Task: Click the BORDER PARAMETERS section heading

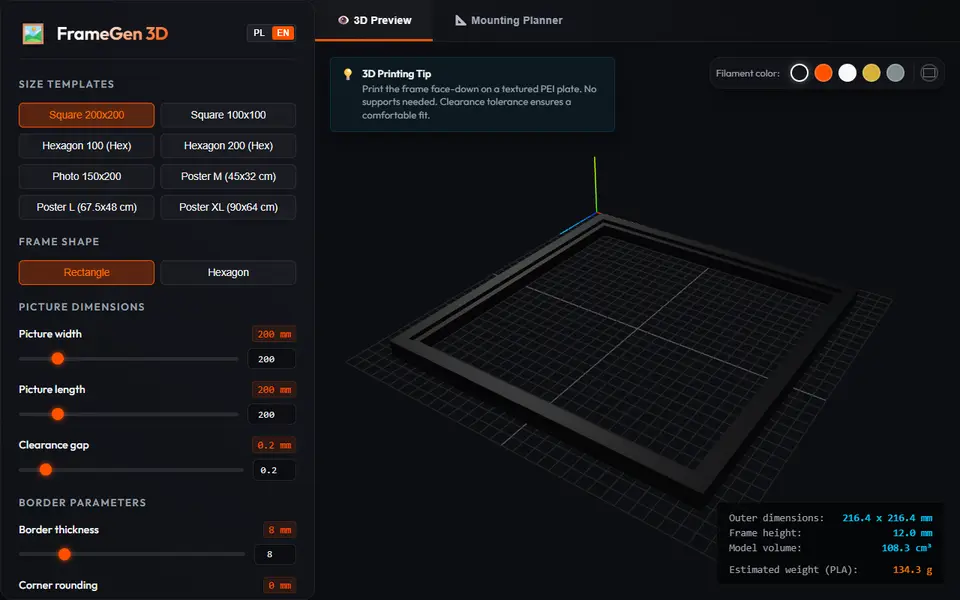Action: pyautogui.click(x=82, y=503)
